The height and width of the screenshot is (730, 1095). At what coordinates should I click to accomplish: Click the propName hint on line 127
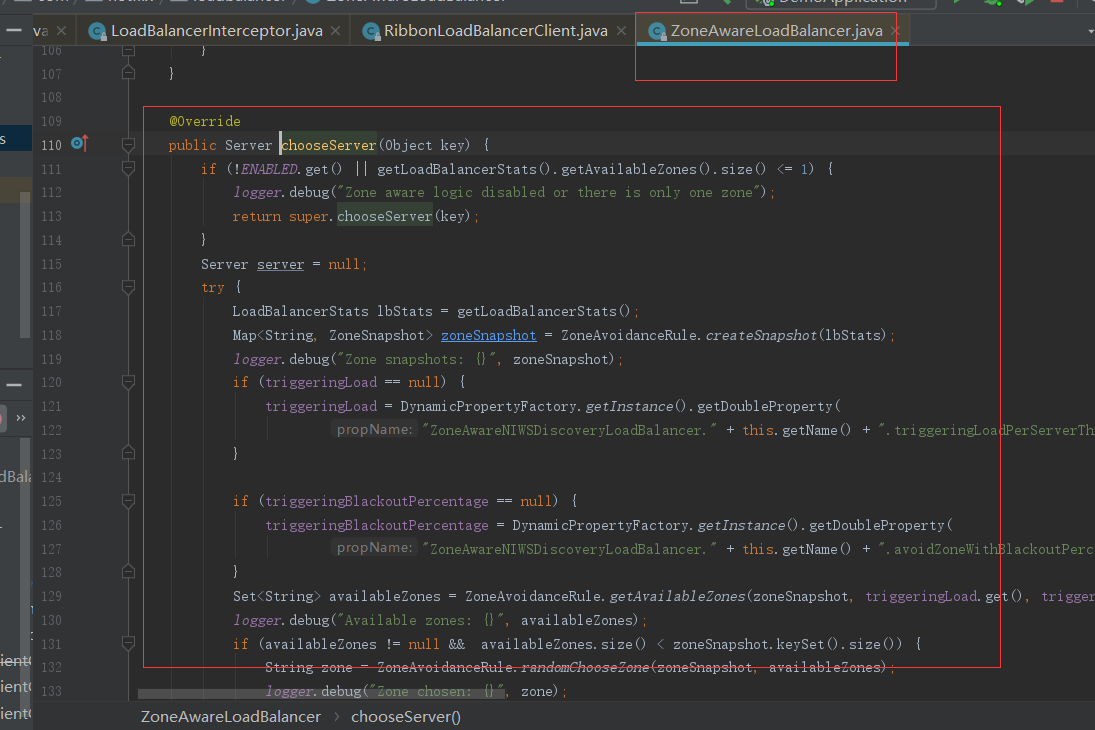tap(374, 548)
